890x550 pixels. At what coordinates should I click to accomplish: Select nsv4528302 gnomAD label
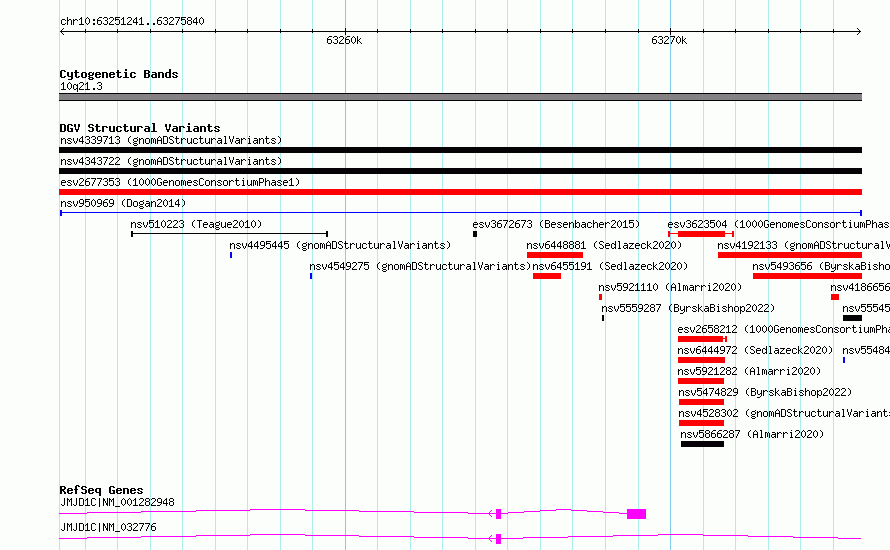pyautogui.click(x=784, y=413)
